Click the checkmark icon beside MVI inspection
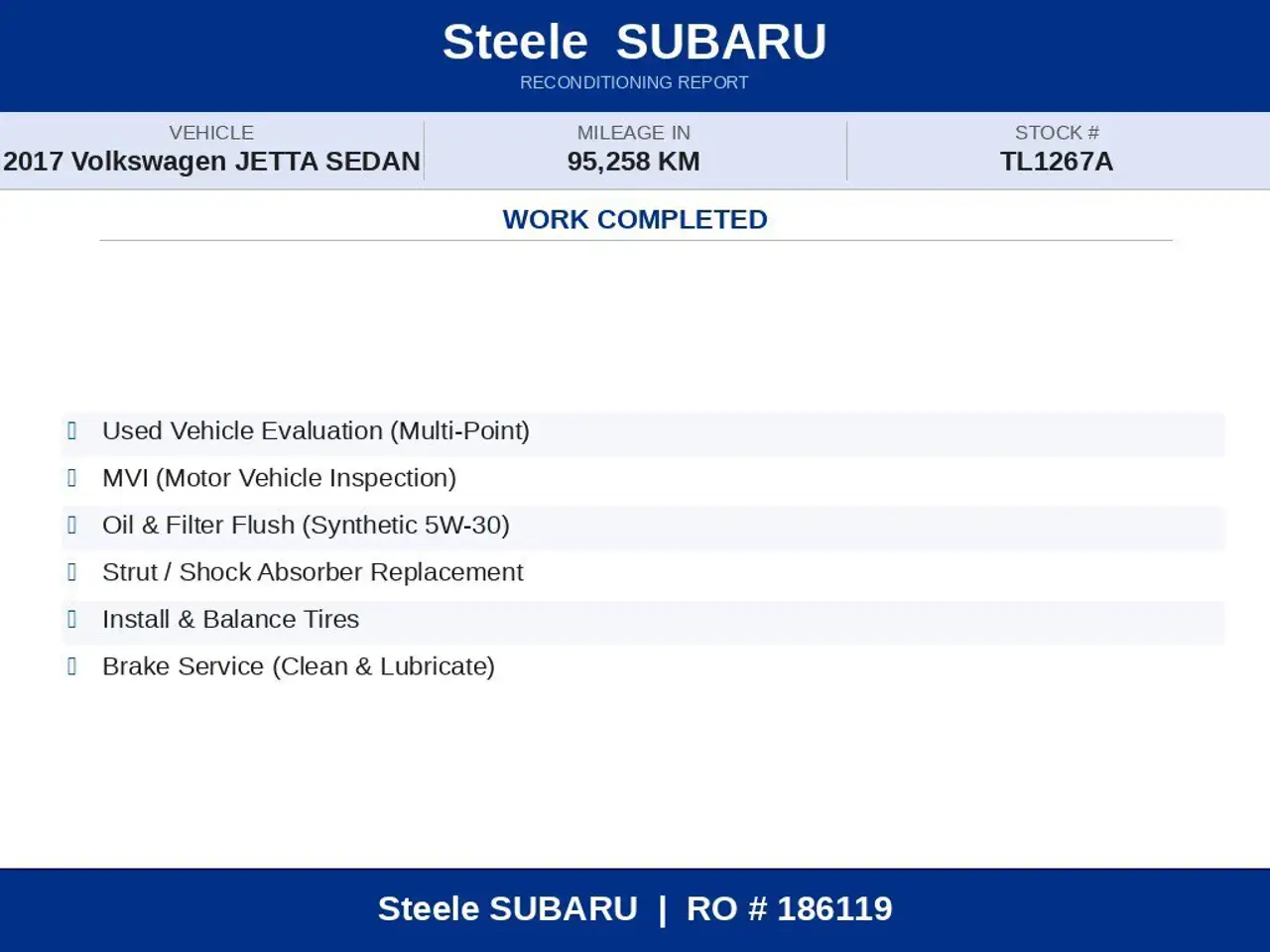The width and height of the screenshot is (1270, 952). [x=71, y=478]
